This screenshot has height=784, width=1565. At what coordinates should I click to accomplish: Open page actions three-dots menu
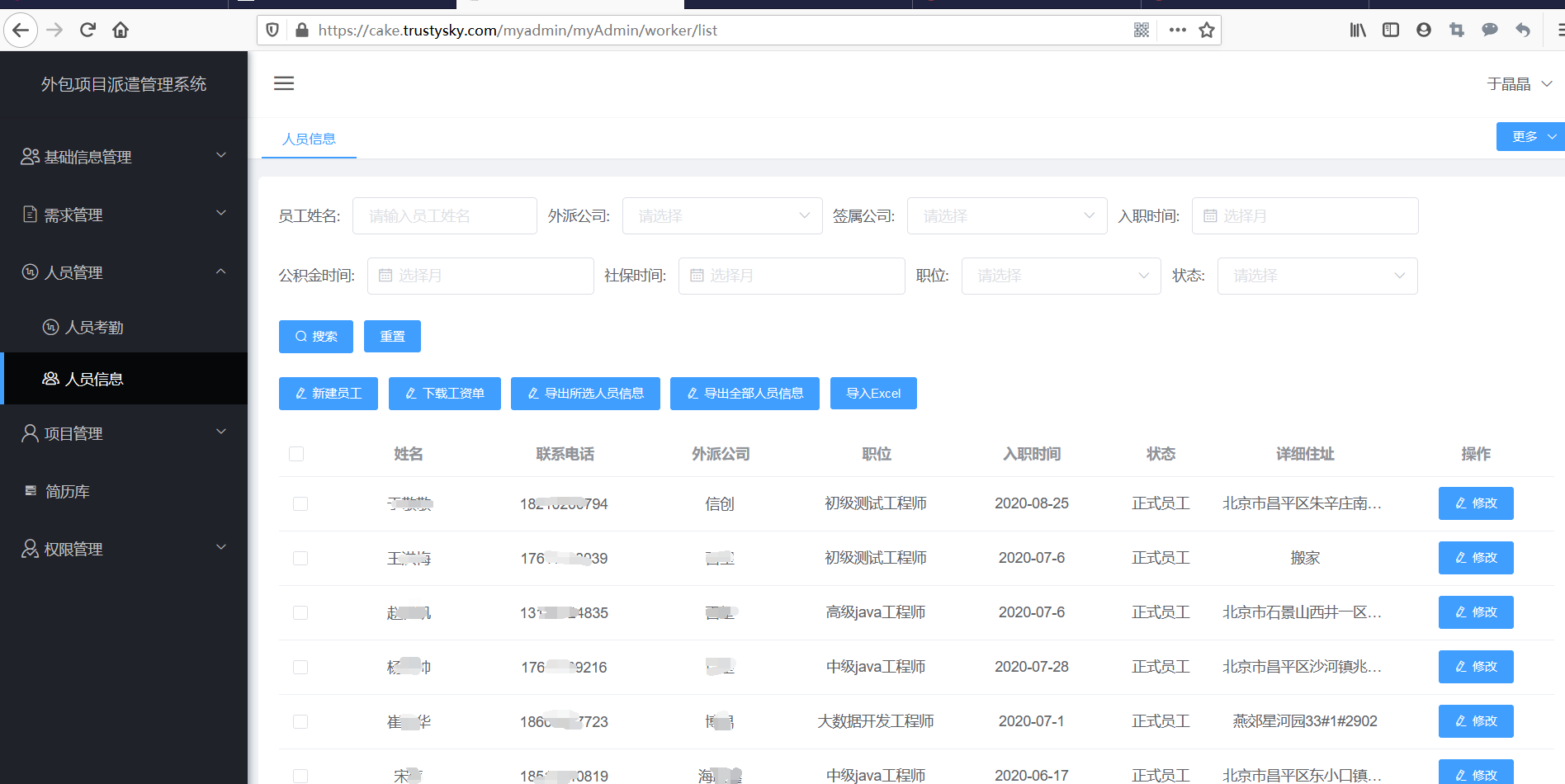click(1178, 31)
